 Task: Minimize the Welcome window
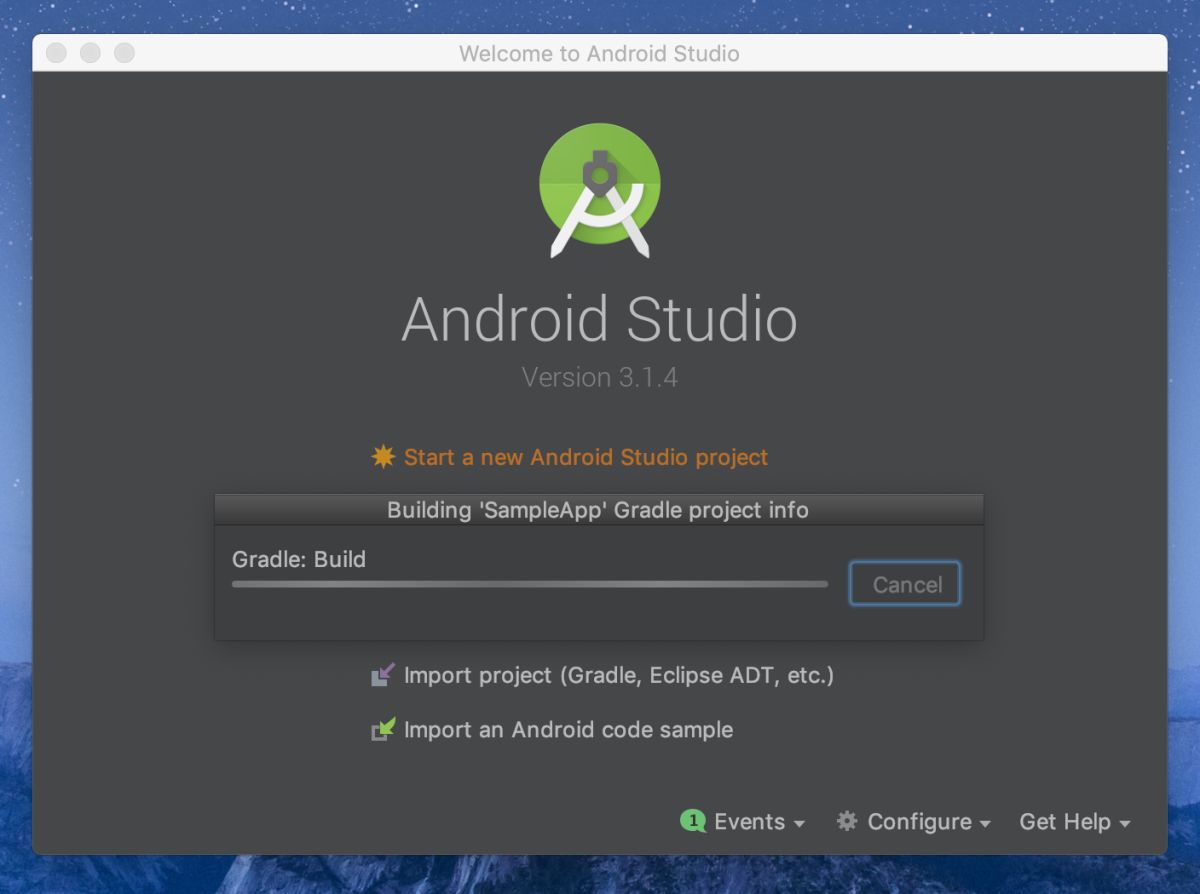[x=90, y=53]
